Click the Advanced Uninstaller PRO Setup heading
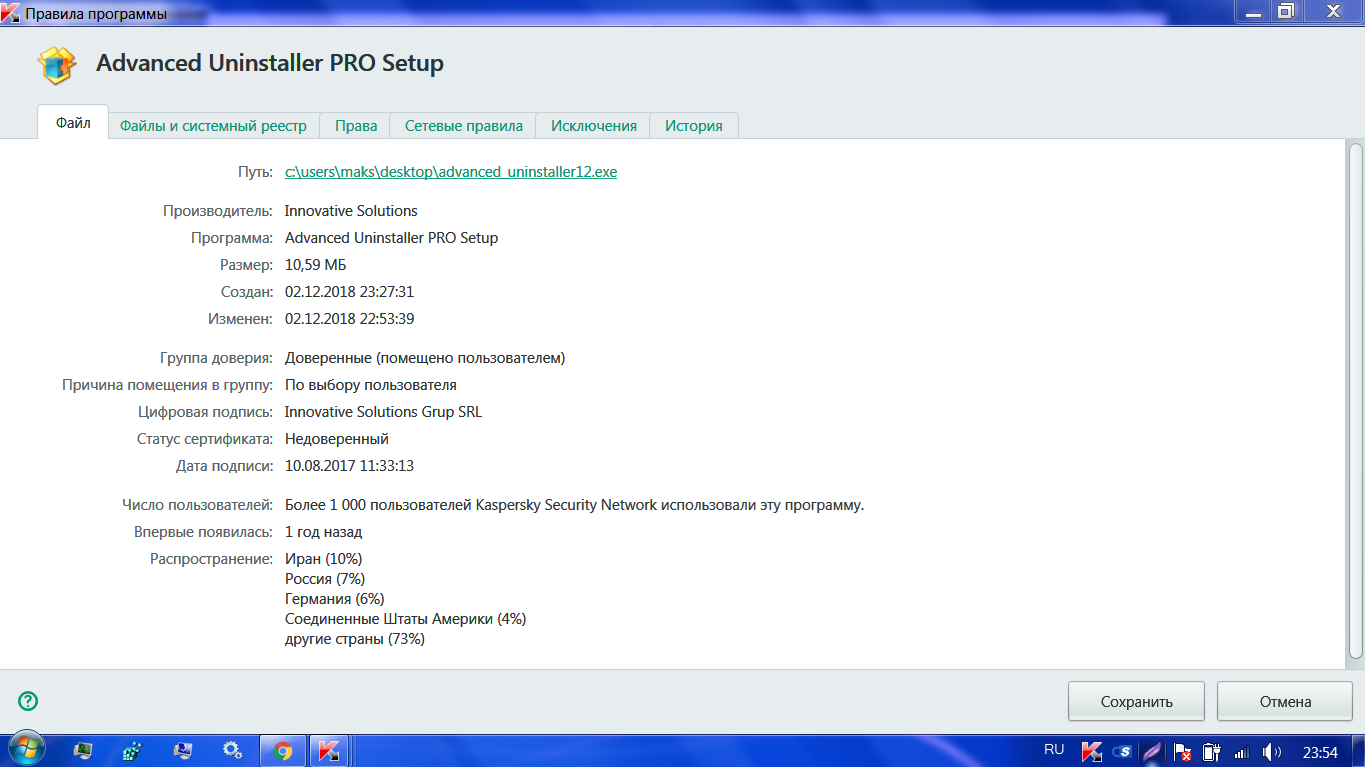The width and height of the screenshot is (1365, 767). pos(270,64)
